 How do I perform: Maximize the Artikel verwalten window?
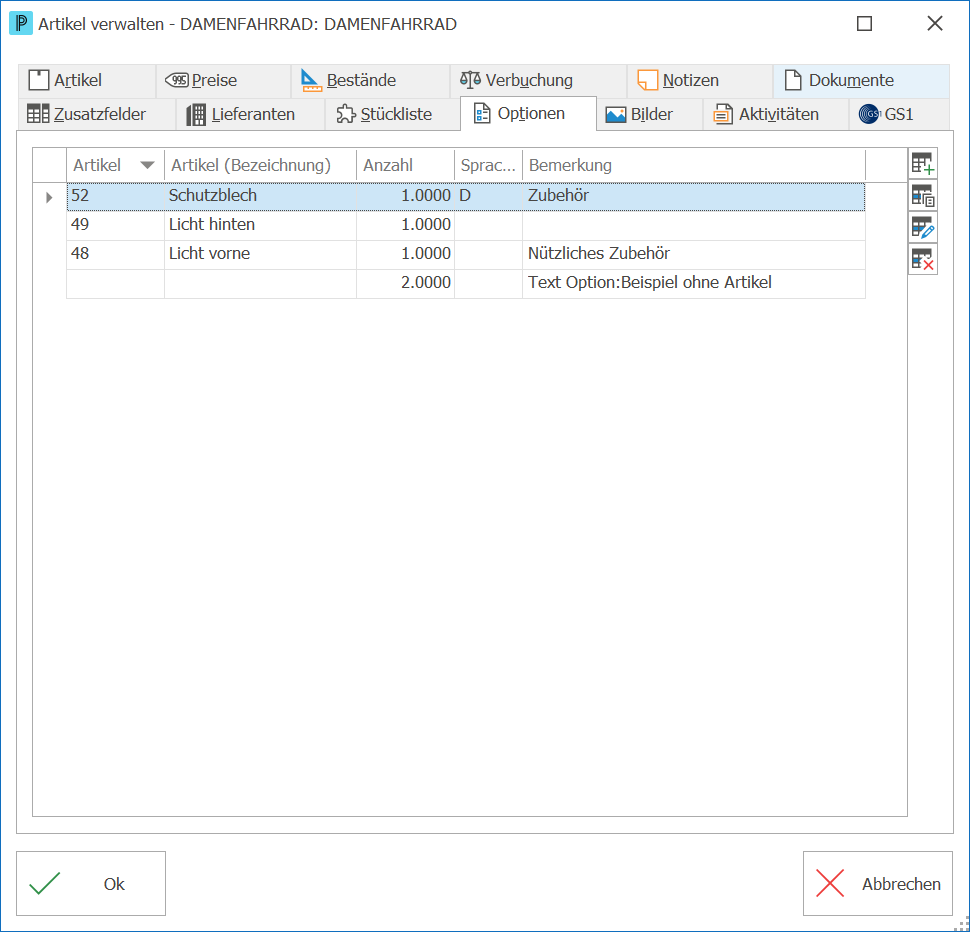tap(864, 24)
